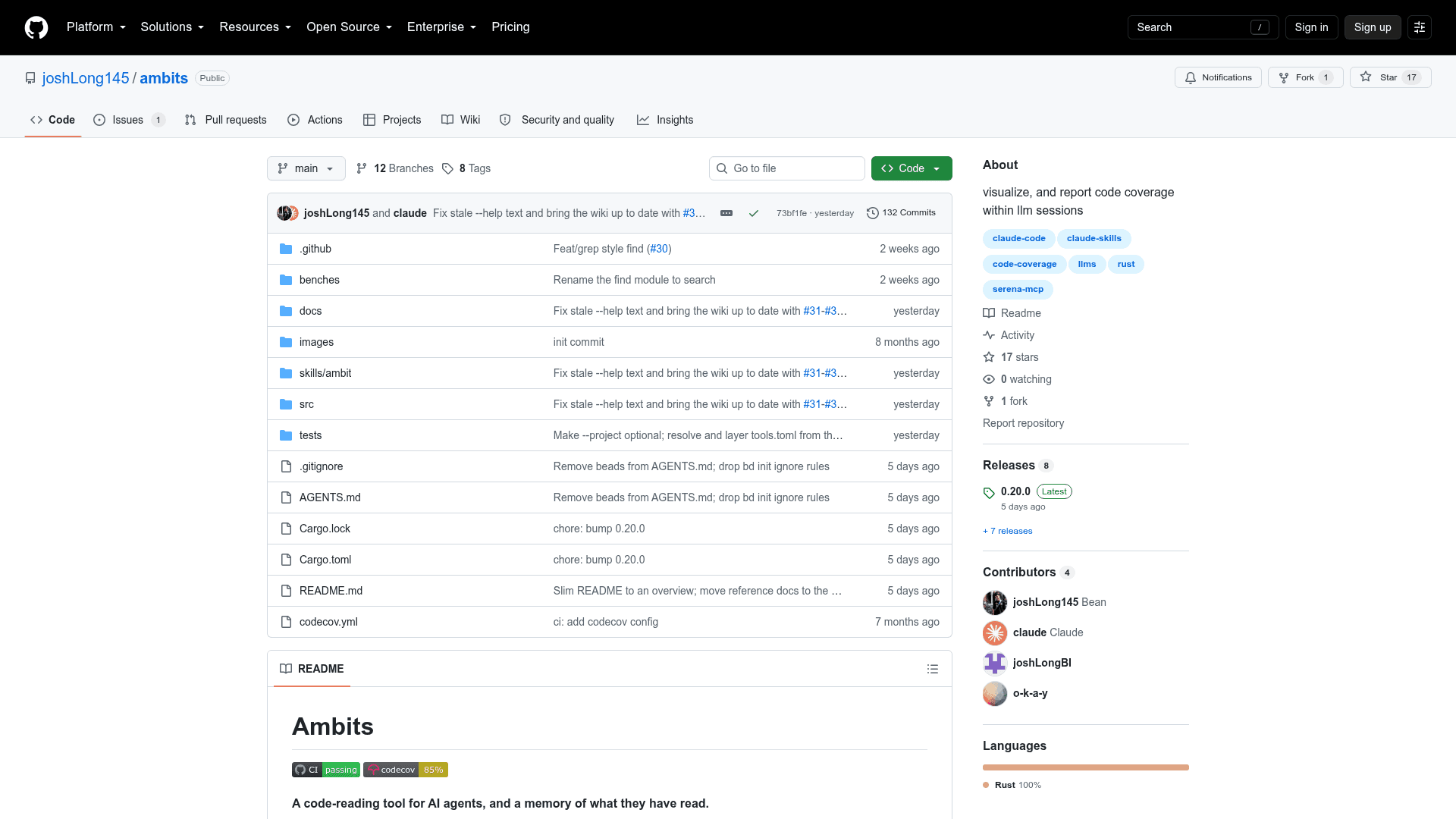Open the 73bf1fe commit hash
This screenshot has width=1456, height=819.
pyautogui.click(x=792, y=213)
